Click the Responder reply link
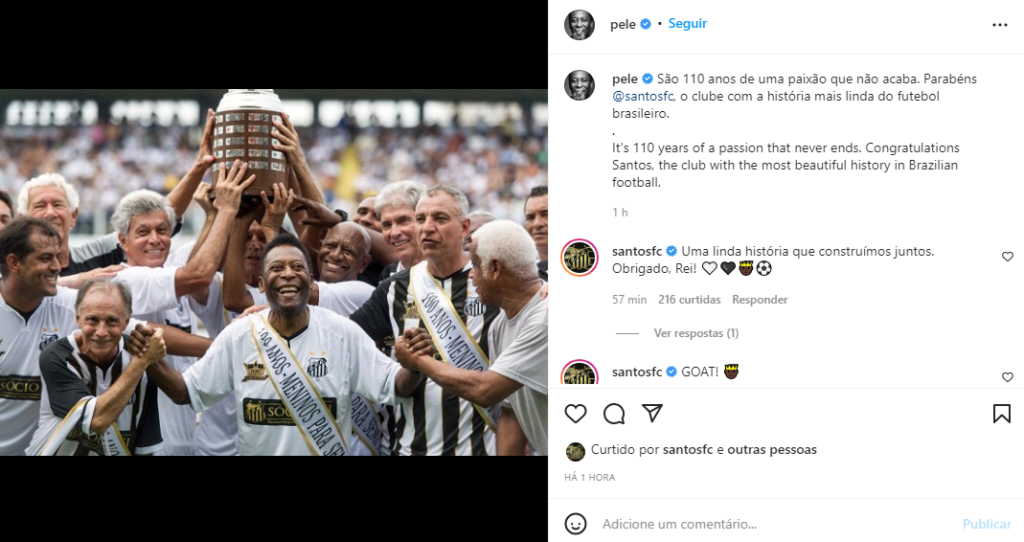Image resolution: width=1024 pixels, height=542 pixels. pyautogui.click(x=760, y=300)
